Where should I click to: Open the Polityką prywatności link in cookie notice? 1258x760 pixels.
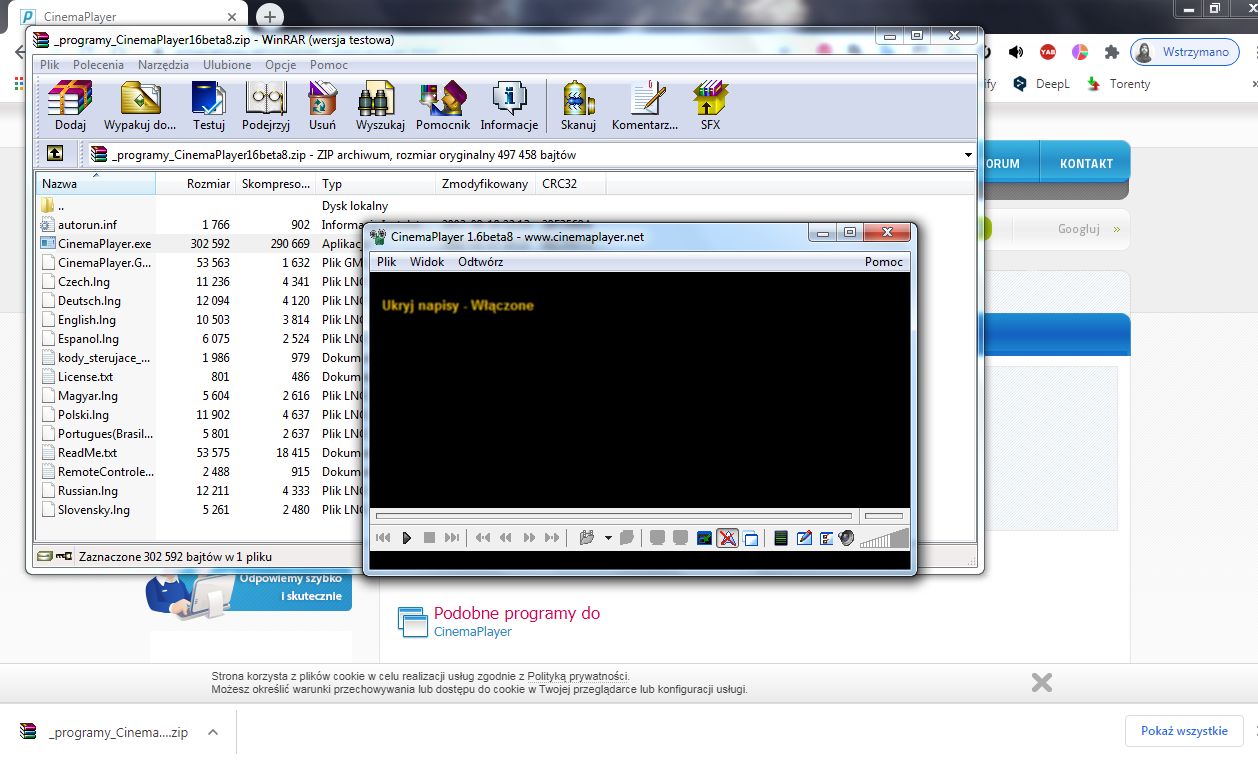point(577,676)
